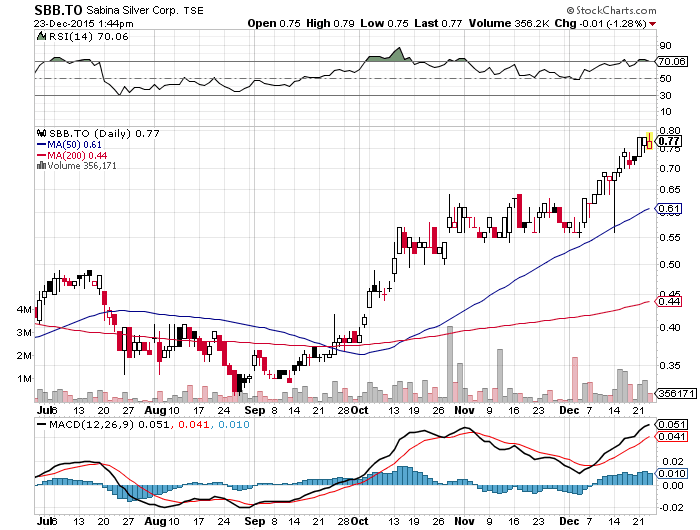This screenshot has height=530, width=700.
Task: Click the volume bar icon in legend
Action: coord(39,167)
